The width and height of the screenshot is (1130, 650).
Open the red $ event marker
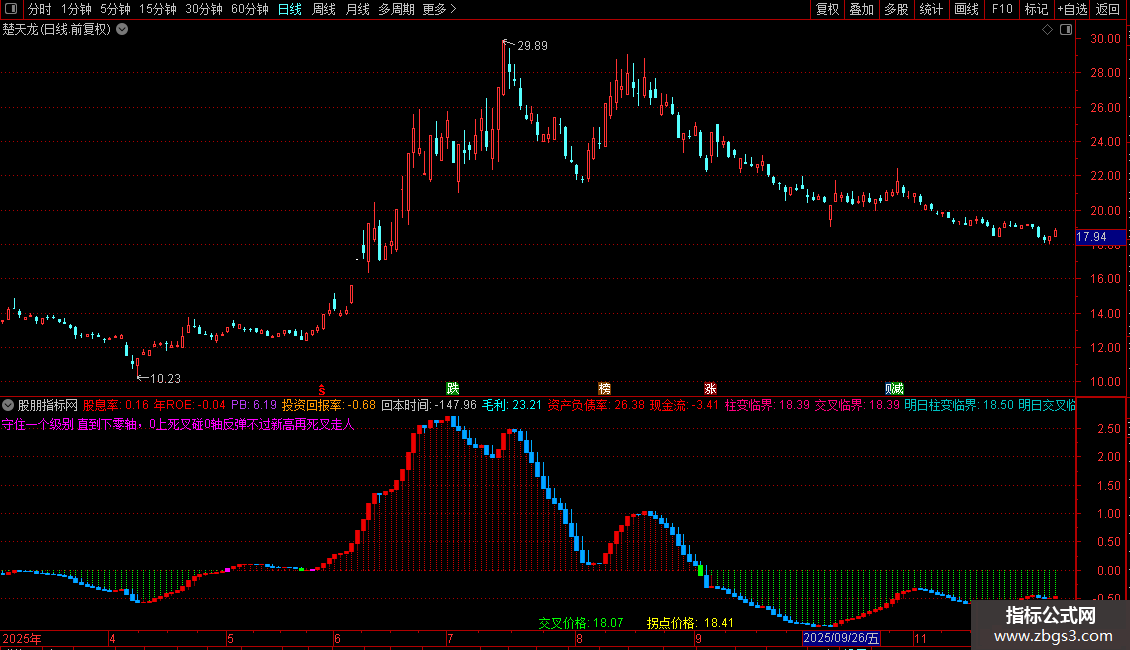point(321,390)
